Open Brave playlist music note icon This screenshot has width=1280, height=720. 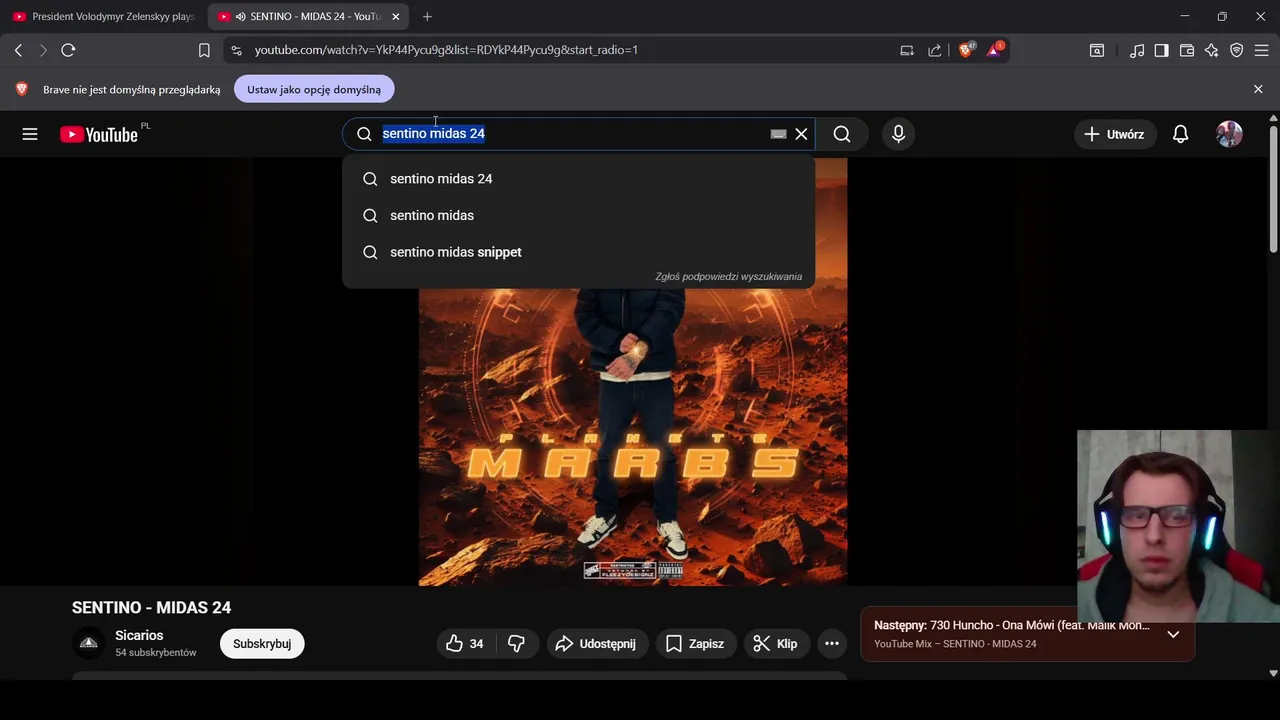click(1137, 50)
